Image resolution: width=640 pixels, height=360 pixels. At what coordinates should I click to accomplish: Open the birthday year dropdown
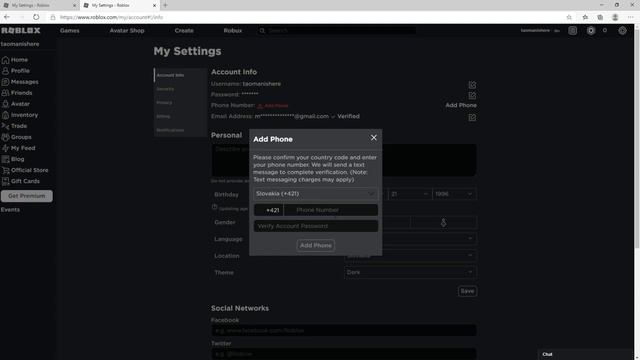[x=454, y=194]
